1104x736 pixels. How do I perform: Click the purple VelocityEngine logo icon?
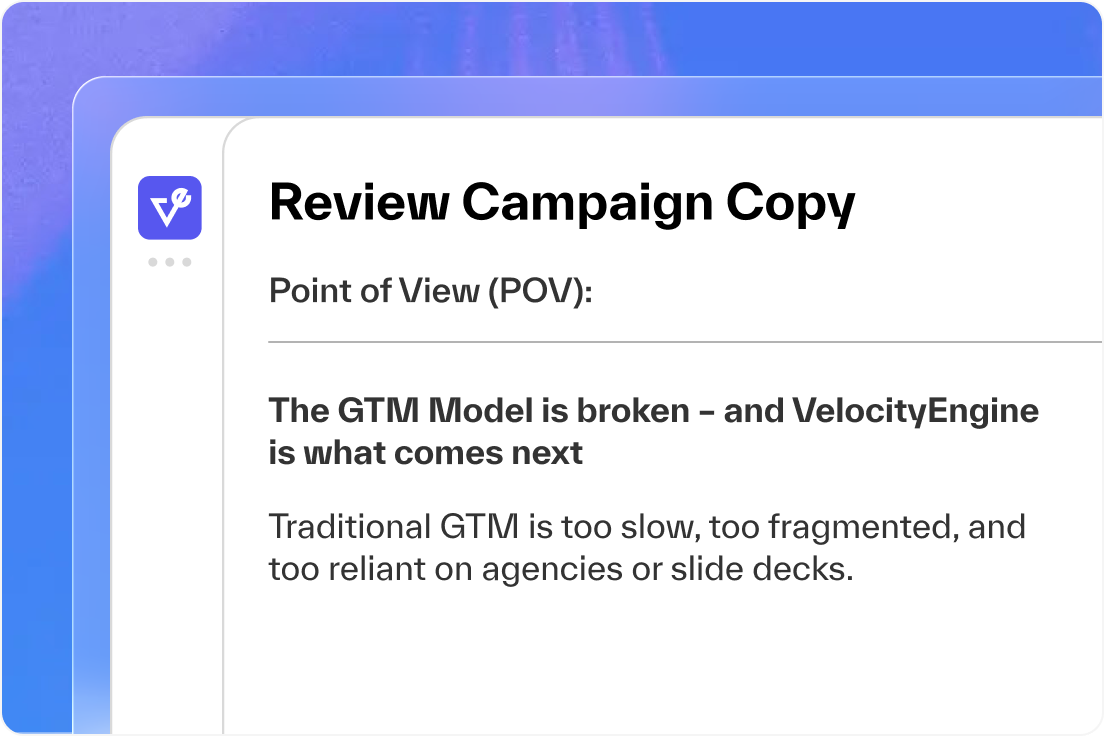[170, 208]
